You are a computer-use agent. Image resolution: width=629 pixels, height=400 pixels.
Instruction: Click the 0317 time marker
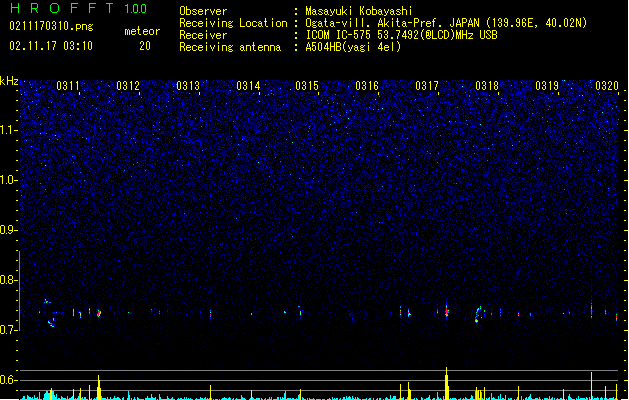coord(427,86)
